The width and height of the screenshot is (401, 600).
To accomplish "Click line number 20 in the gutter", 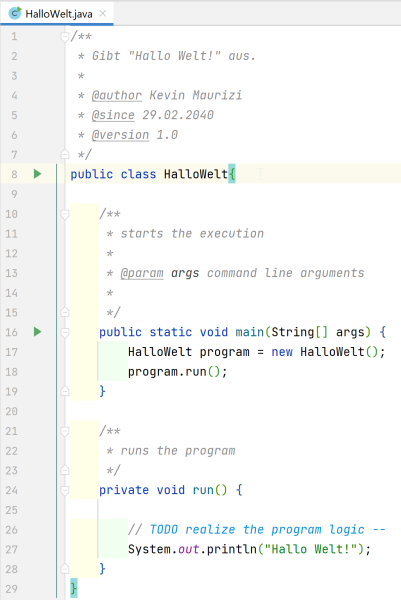I will pos(11,411).
